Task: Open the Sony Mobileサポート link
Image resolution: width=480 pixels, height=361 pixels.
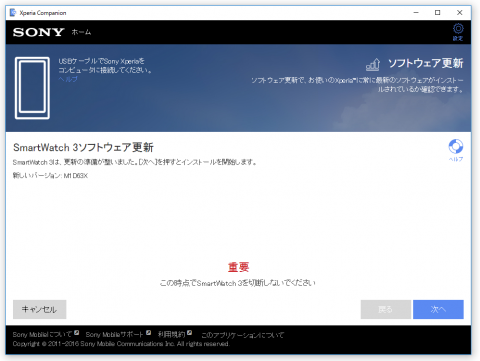Action: pos(114,334)
